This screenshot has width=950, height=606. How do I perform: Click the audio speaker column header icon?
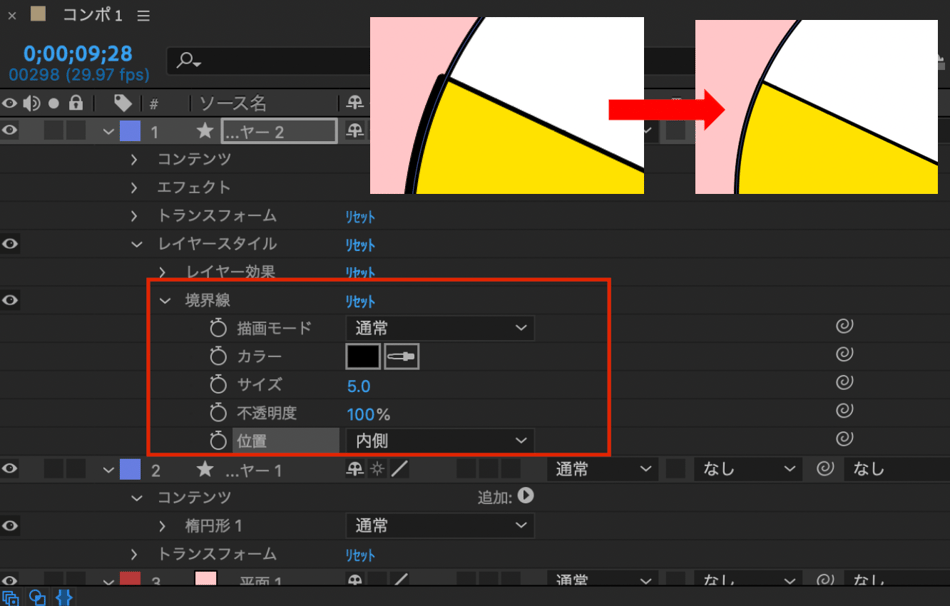point(31,104)
